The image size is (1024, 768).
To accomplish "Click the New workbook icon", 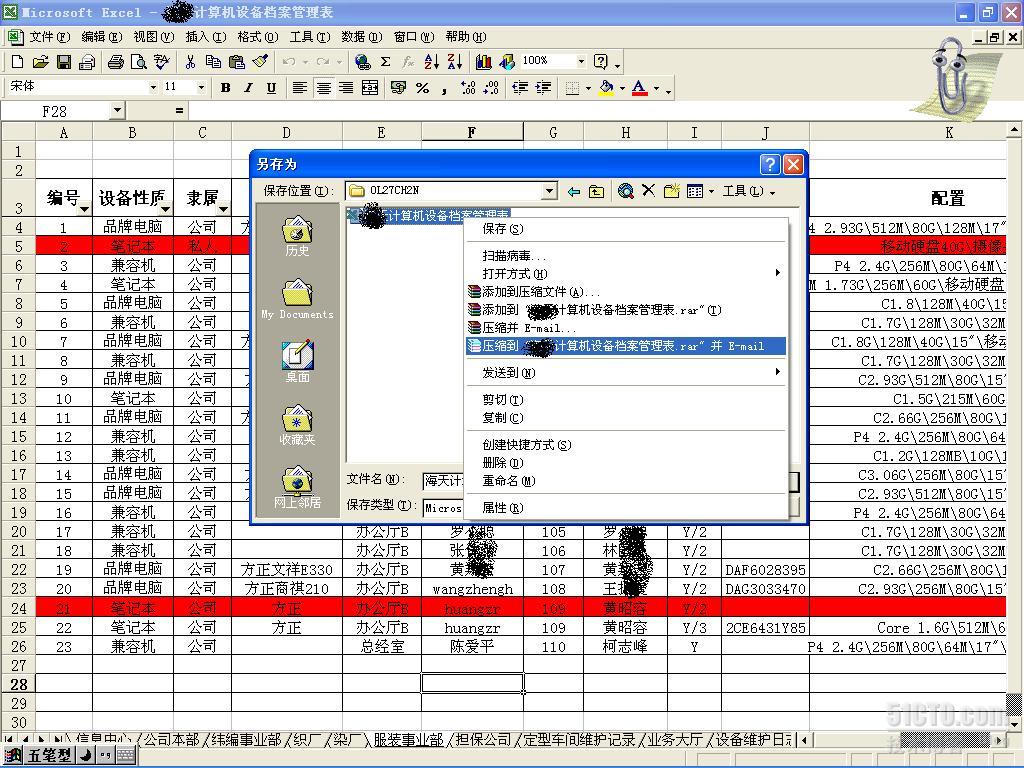I will (18, 62).
